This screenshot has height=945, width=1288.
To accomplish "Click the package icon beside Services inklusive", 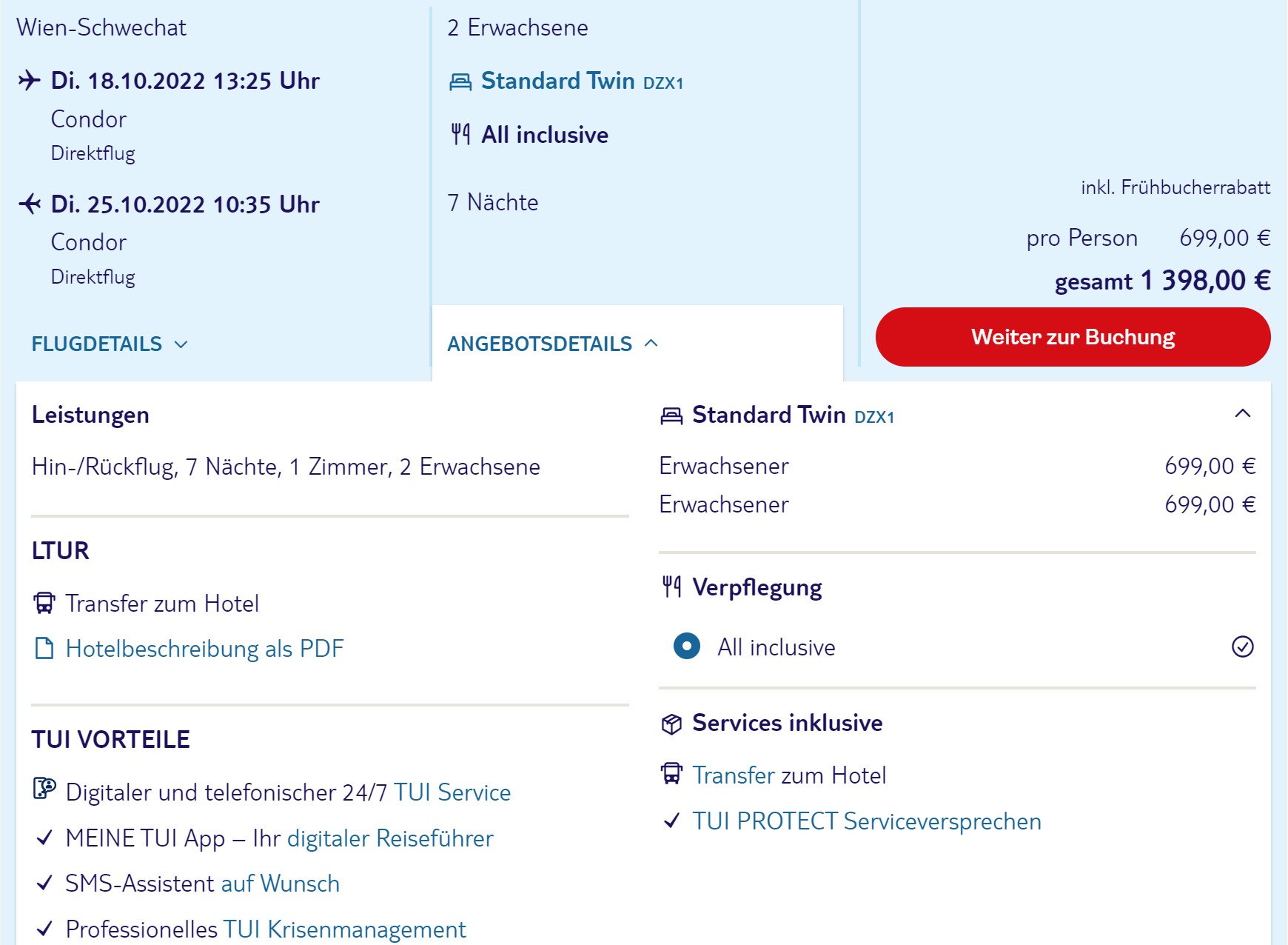I will (x=671, y=724).
